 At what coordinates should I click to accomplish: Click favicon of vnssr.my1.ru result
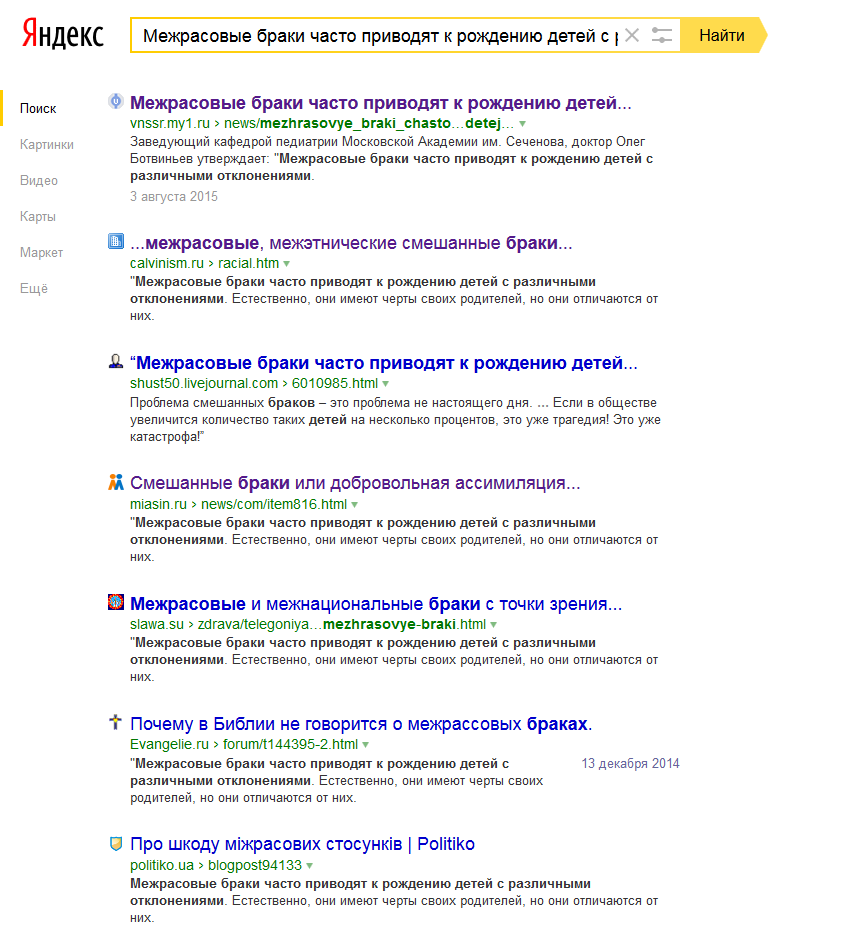coord(115,101)
